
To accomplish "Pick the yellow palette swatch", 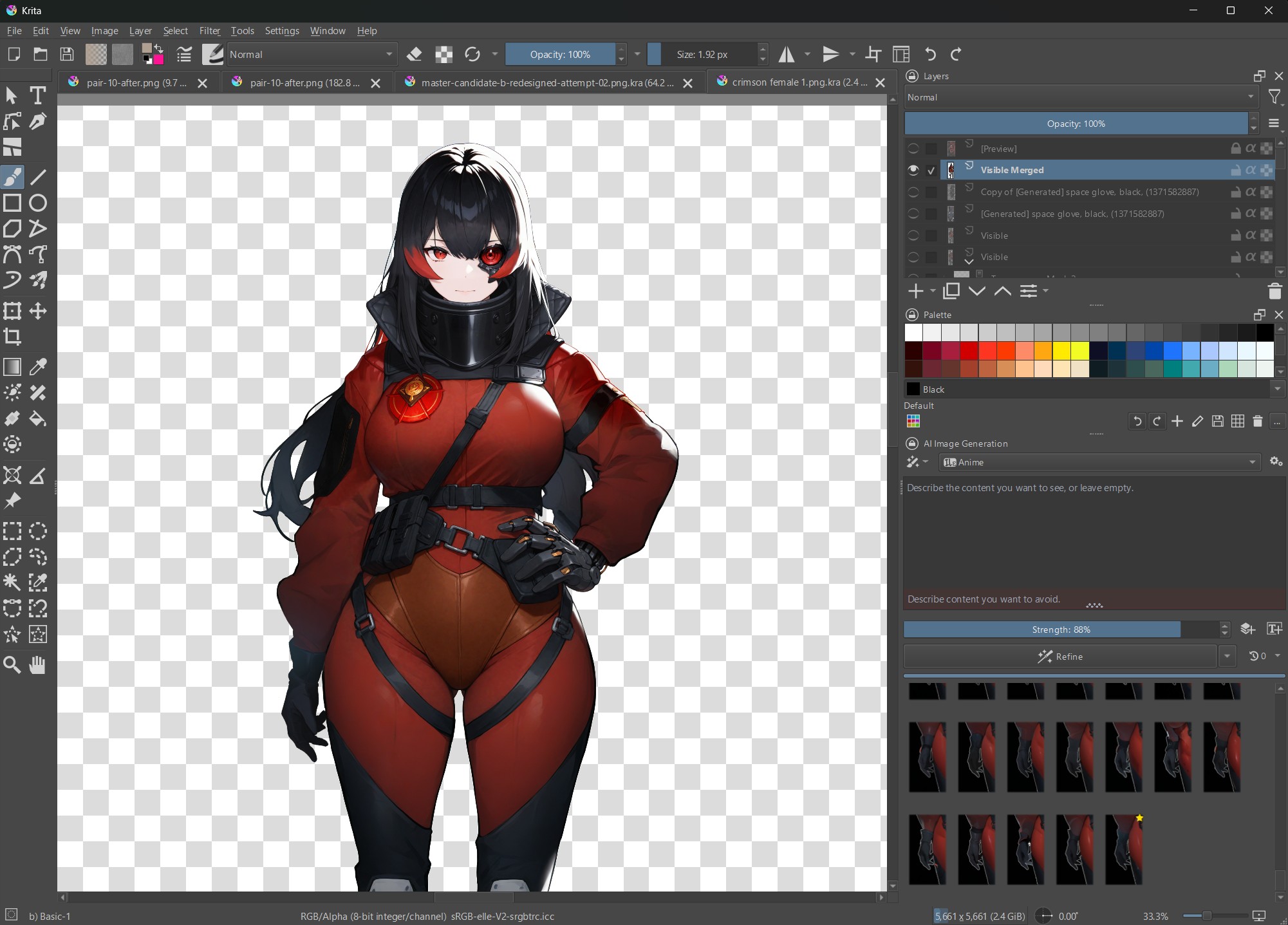I will pos(1062,351).
